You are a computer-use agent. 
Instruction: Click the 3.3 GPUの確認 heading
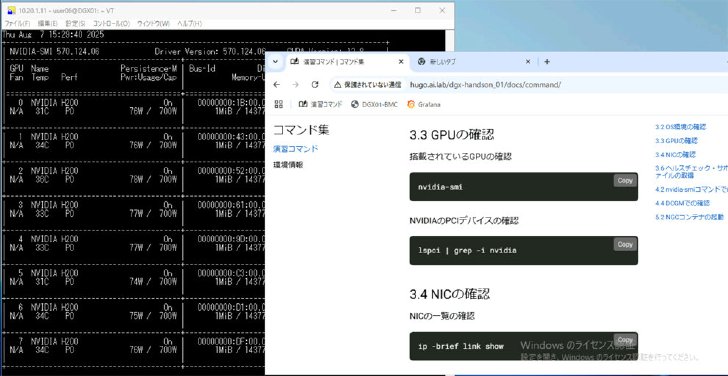452,135
